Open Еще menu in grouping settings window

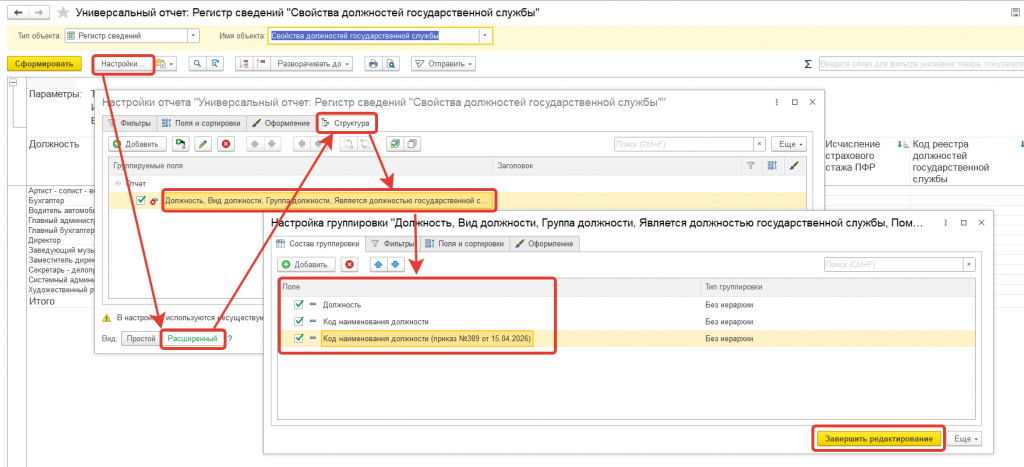[964, 439]
